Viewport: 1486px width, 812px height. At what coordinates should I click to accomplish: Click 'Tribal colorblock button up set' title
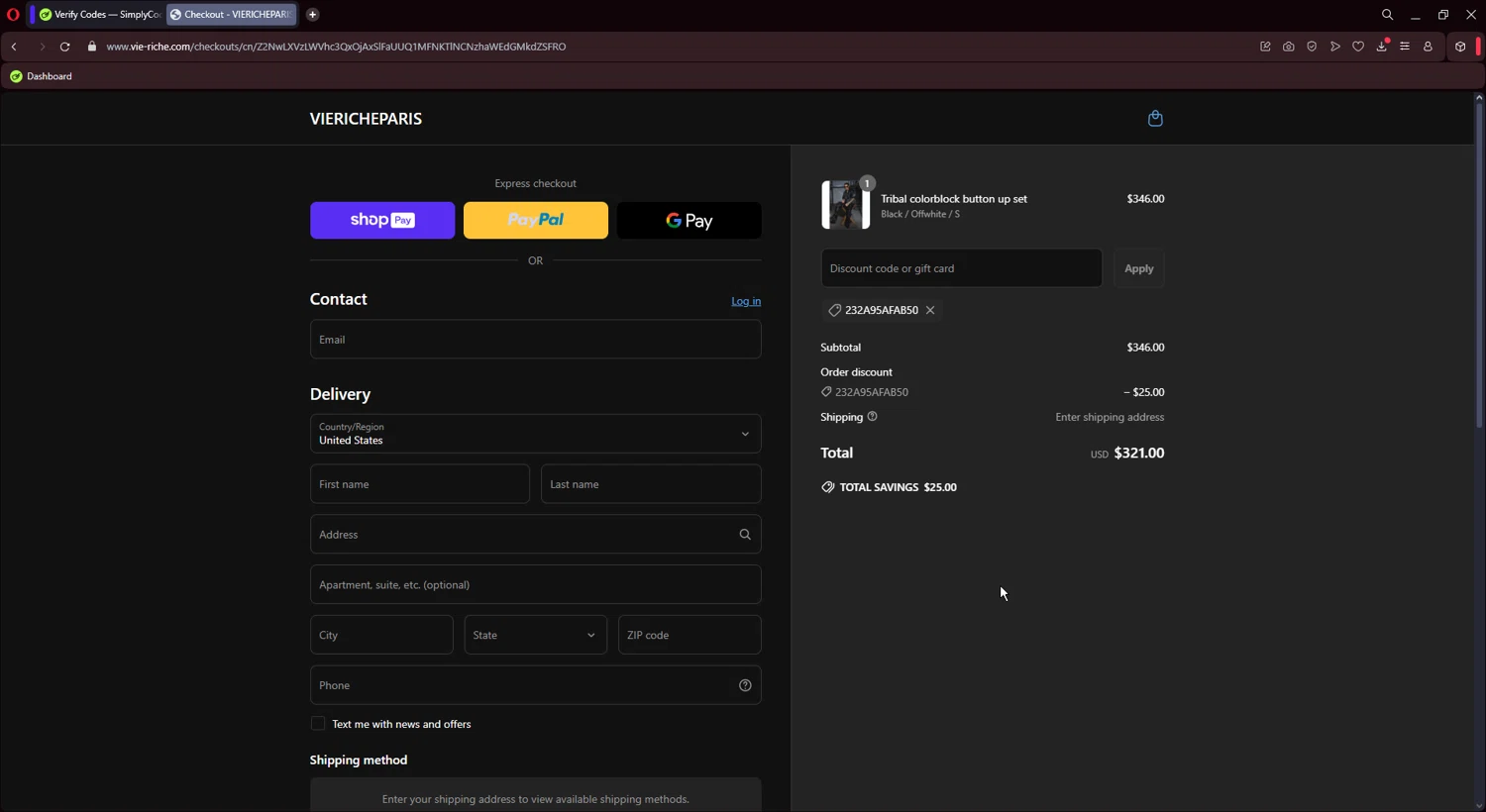coord(954,199)
